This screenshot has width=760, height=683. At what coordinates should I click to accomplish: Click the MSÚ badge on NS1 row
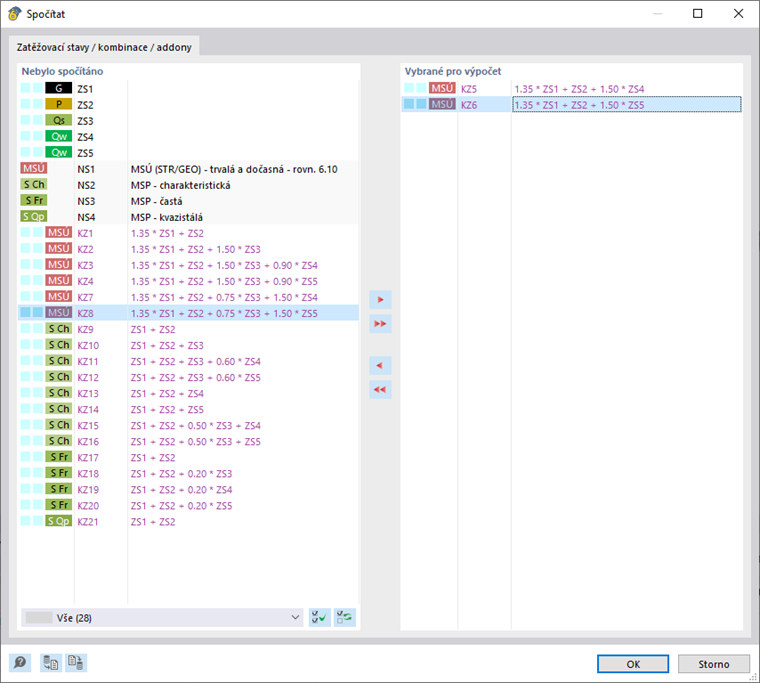(x=33, y=168)
